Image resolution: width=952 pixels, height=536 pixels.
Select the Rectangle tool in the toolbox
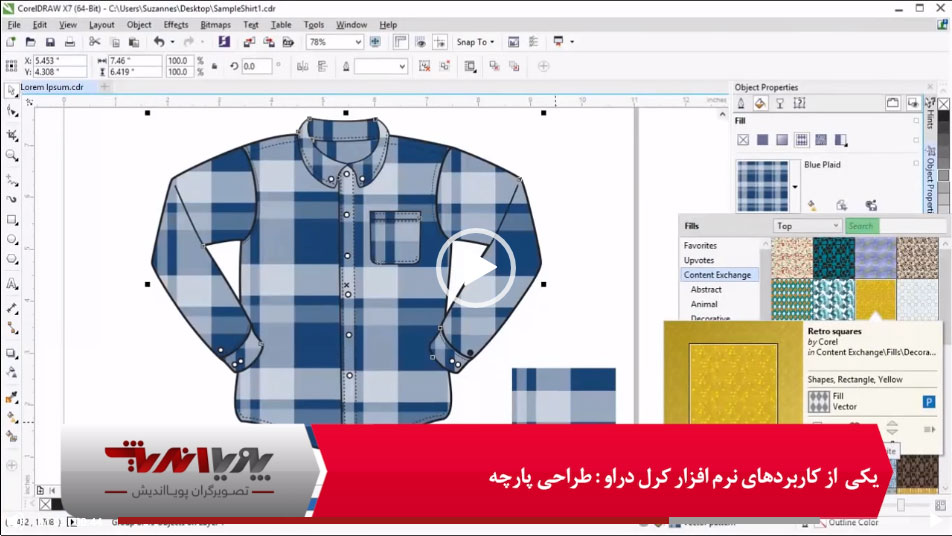pyautogui.click(x=11, y=220)
